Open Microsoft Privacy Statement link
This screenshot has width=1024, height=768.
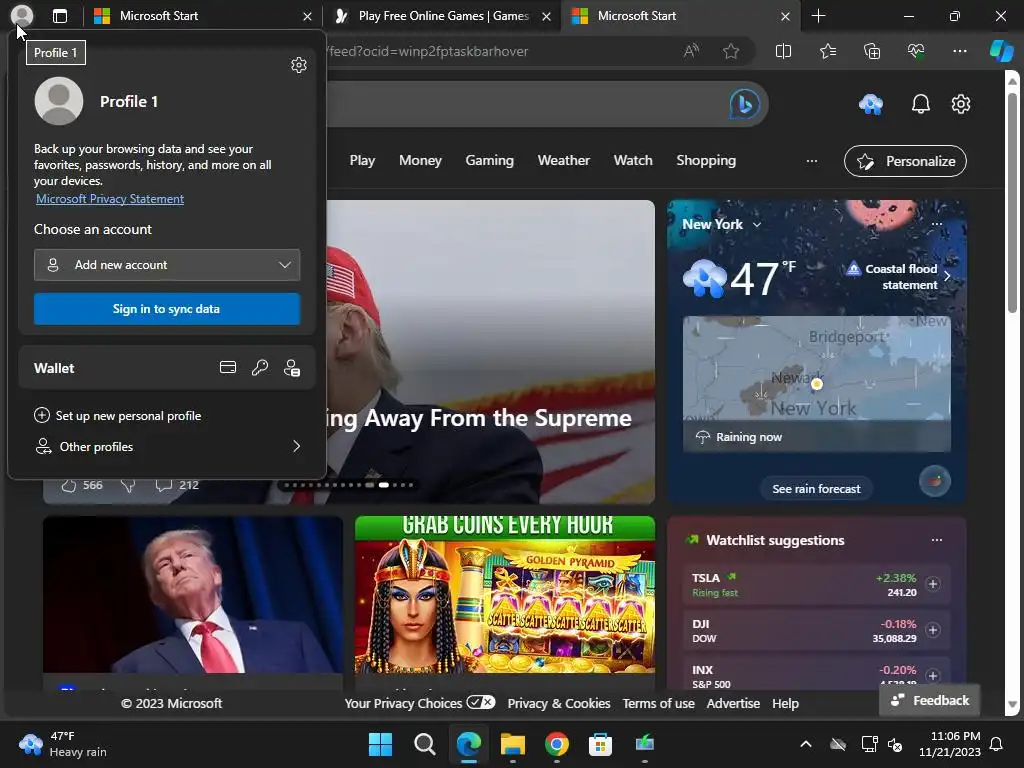pyautogui.click(x=110, y=199)
